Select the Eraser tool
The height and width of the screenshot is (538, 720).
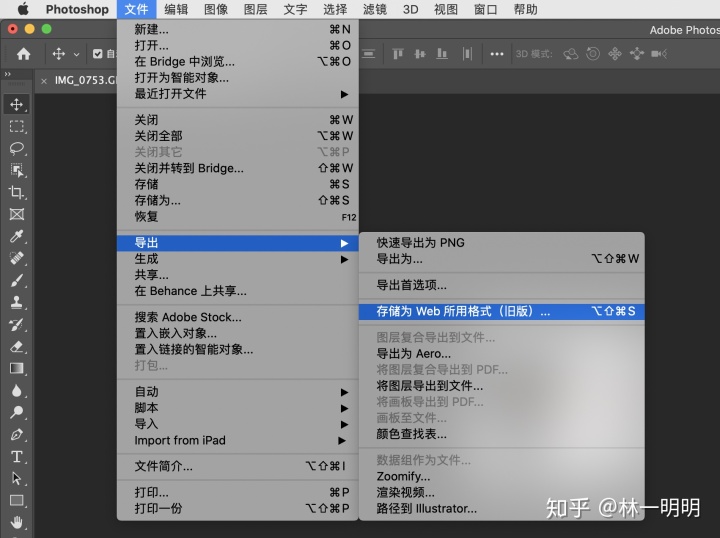coord(17,346)
